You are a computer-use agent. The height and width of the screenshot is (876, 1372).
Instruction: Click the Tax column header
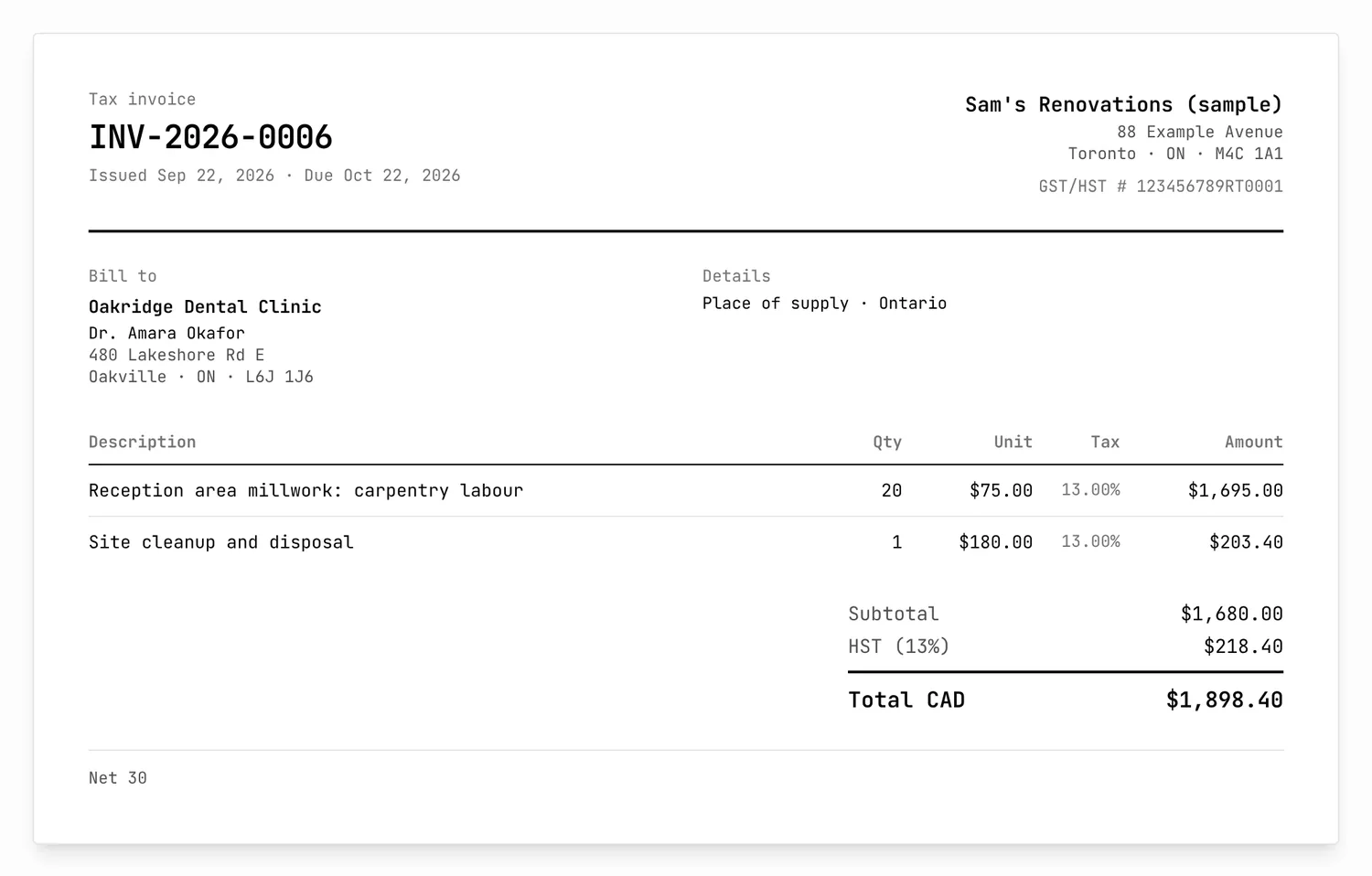1105,443
